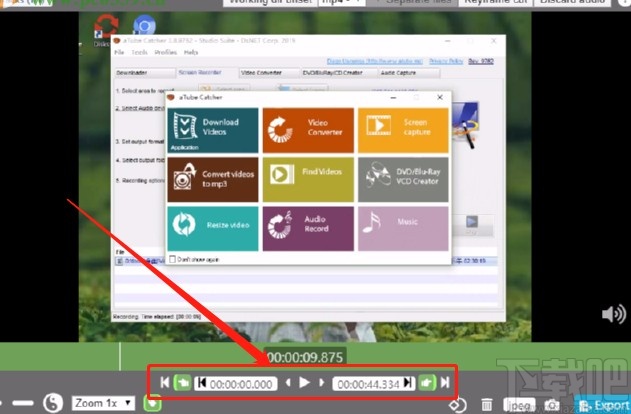631x414 pixels.
Task: Click the Video Converter tile in preview
Action: pyautogui.click(x=308, y=130)
